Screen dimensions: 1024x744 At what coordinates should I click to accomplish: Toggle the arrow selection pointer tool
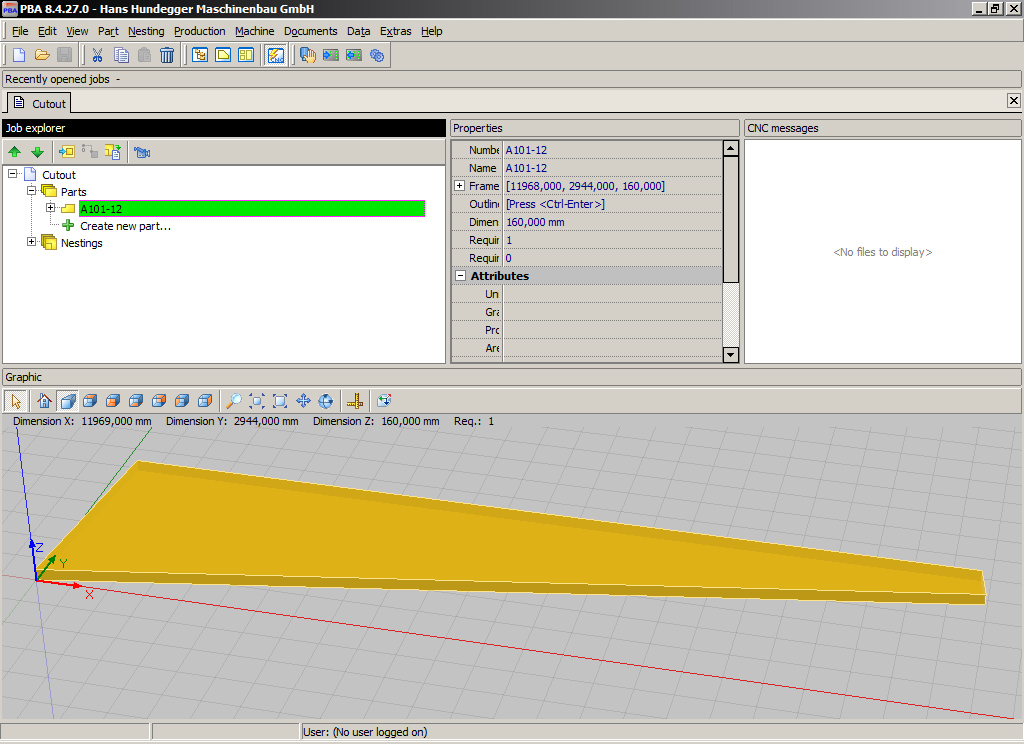15,401
